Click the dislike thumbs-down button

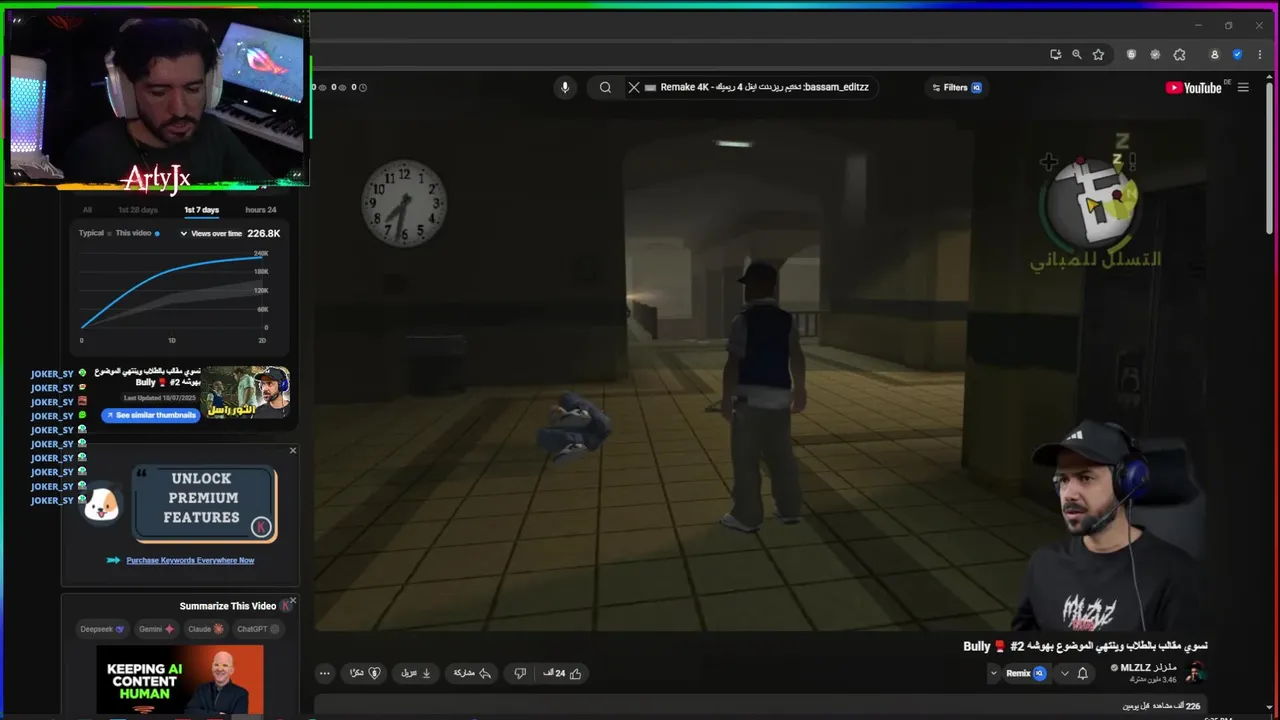(520, 673)
